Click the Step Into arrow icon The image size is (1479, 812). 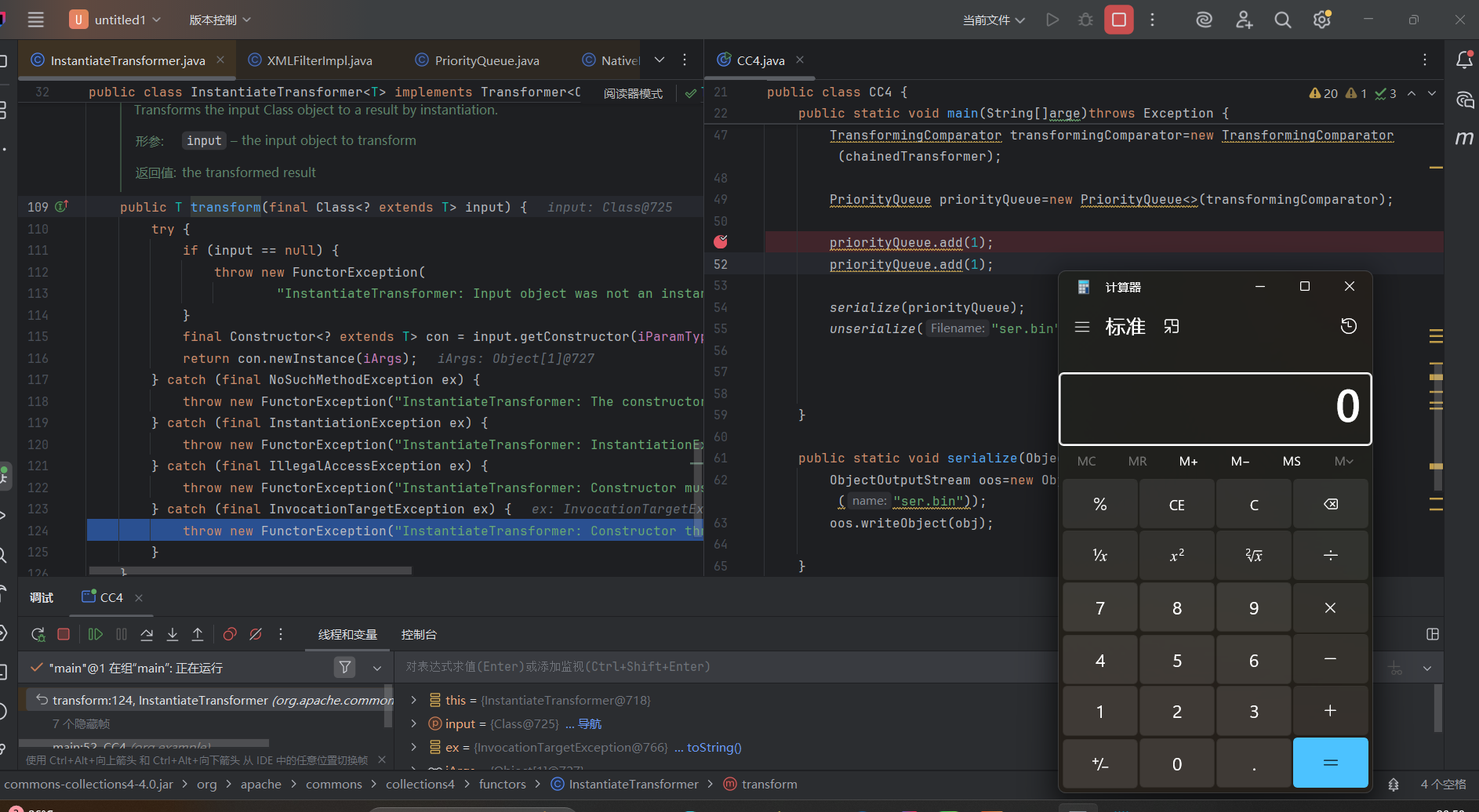click(173, 634)
